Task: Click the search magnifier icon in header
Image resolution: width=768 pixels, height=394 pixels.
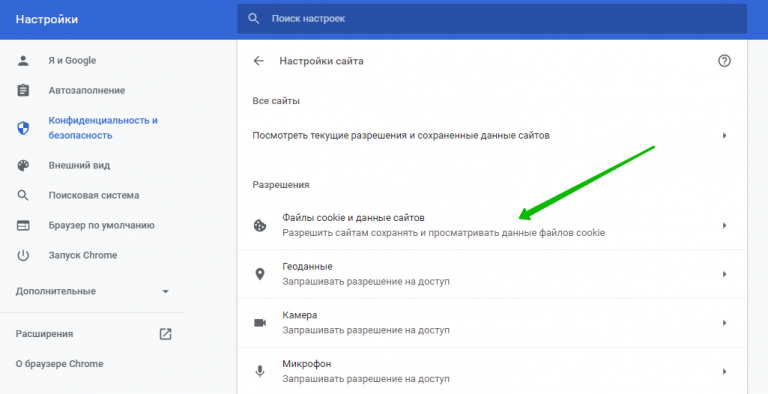Action: click(253, 19)
